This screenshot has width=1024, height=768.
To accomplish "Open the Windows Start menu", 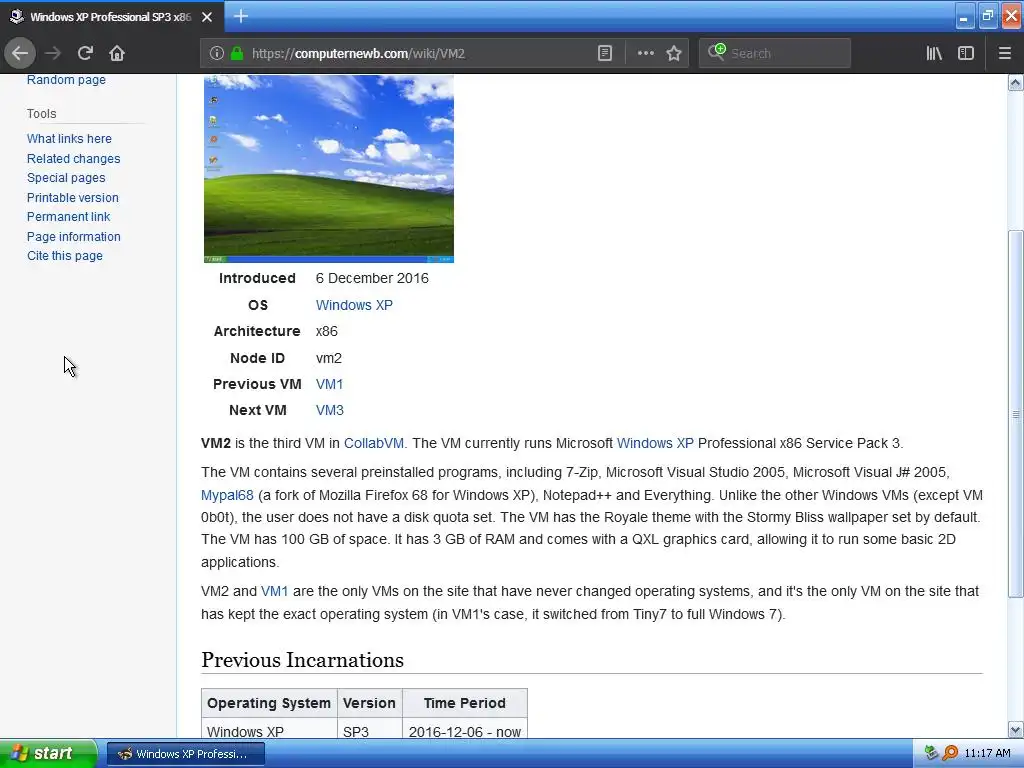I will 48,753.
